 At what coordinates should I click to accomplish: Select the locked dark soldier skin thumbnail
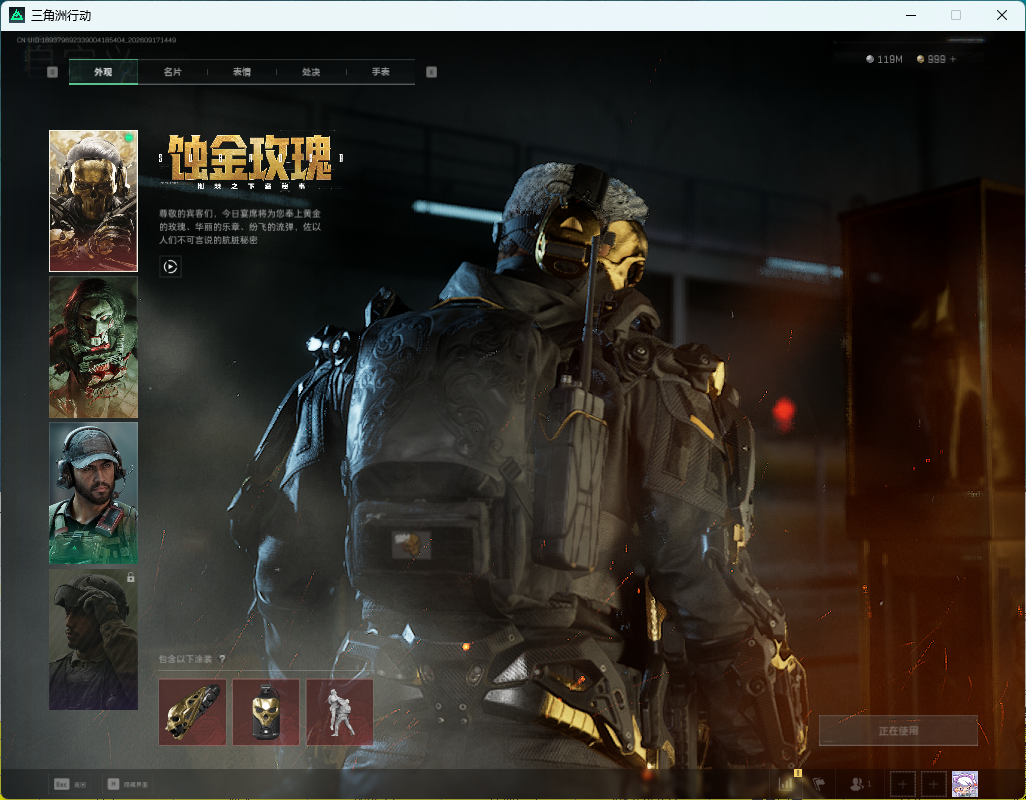tap(94, 639)
